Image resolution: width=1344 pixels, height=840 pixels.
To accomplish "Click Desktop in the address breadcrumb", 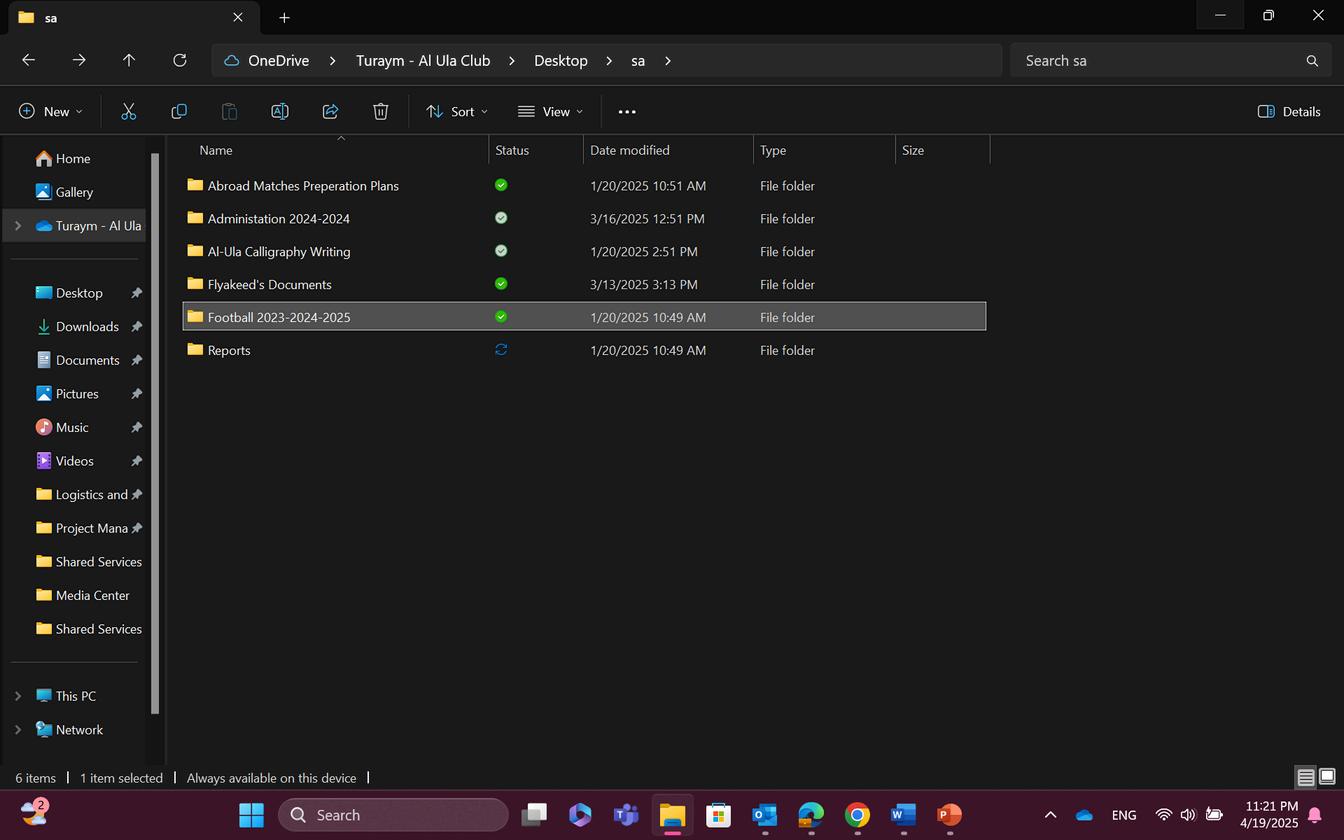I will pos(560,61).
